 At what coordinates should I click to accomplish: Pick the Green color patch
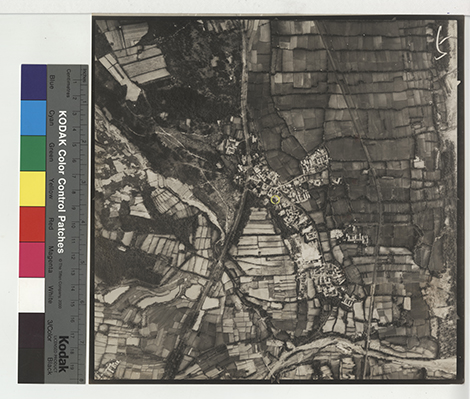point(33,153)
